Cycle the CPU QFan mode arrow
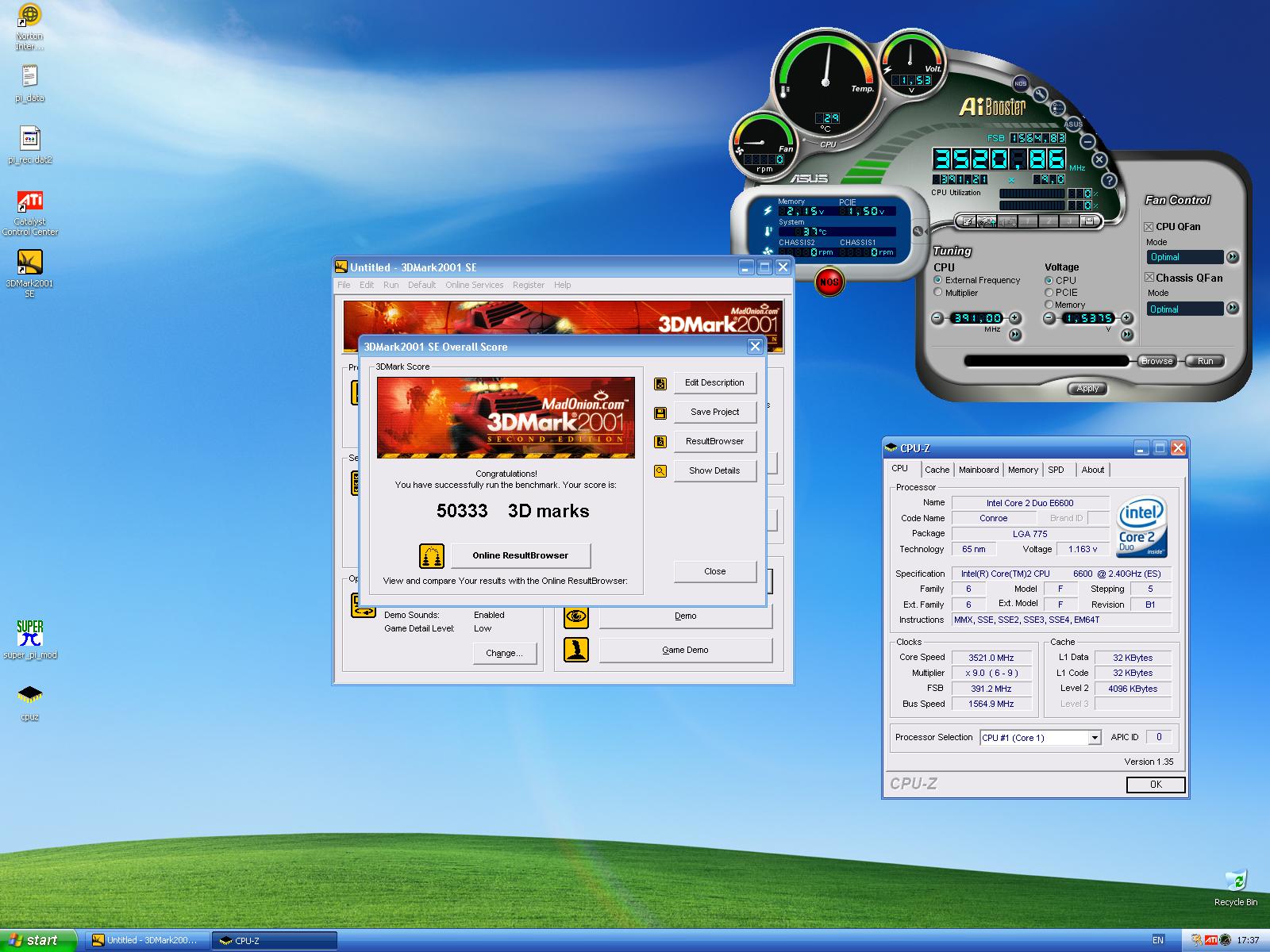The width and height of the screenshot is (1270, 952). (1233, 257)
